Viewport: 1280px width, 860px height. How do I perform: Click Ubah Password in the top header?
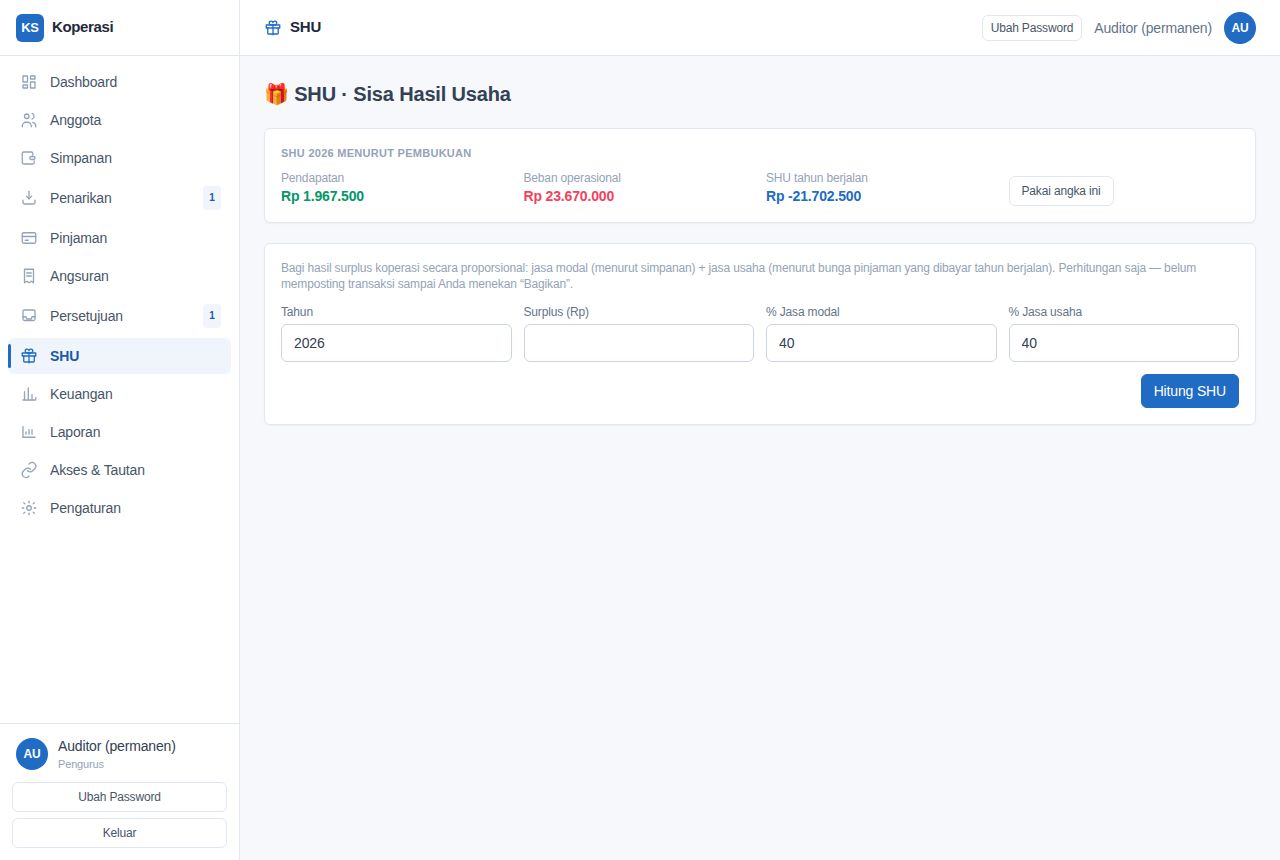pyautogui.click(x=1032, y=28)
